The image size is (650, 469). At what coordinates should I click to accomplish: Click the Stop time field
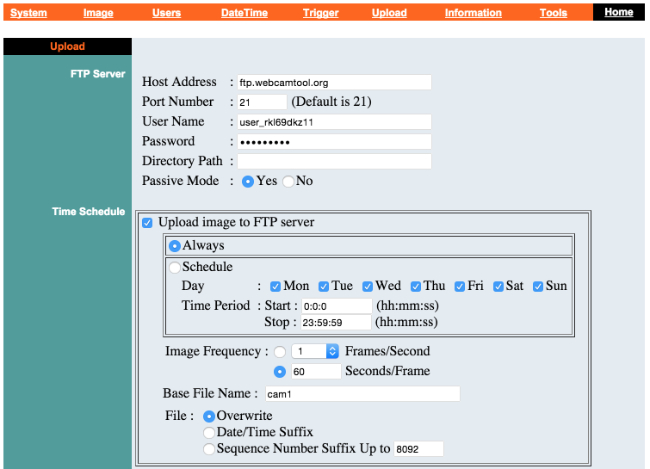[336, 322]
